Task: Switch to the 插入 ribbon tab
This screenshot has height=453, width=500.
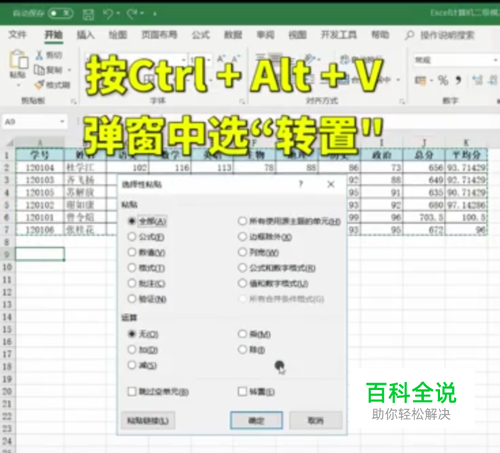Action: (86, 35)
